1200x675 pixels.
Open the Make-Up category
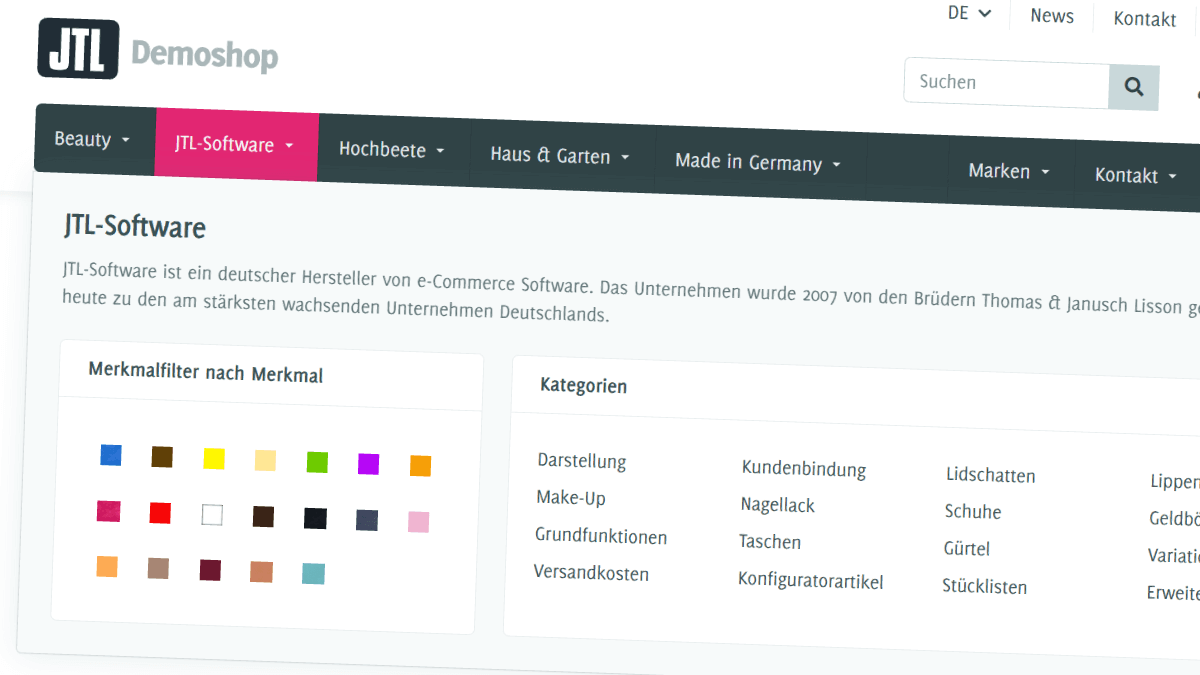coord(570,497)
